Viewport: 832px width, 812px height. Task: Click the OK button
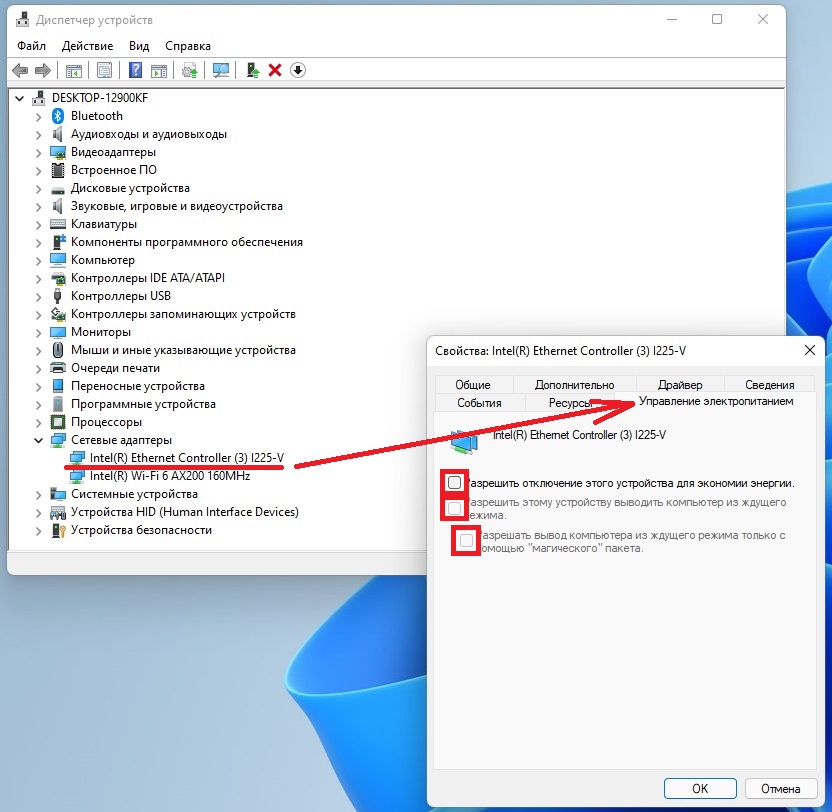click(700, 789)
